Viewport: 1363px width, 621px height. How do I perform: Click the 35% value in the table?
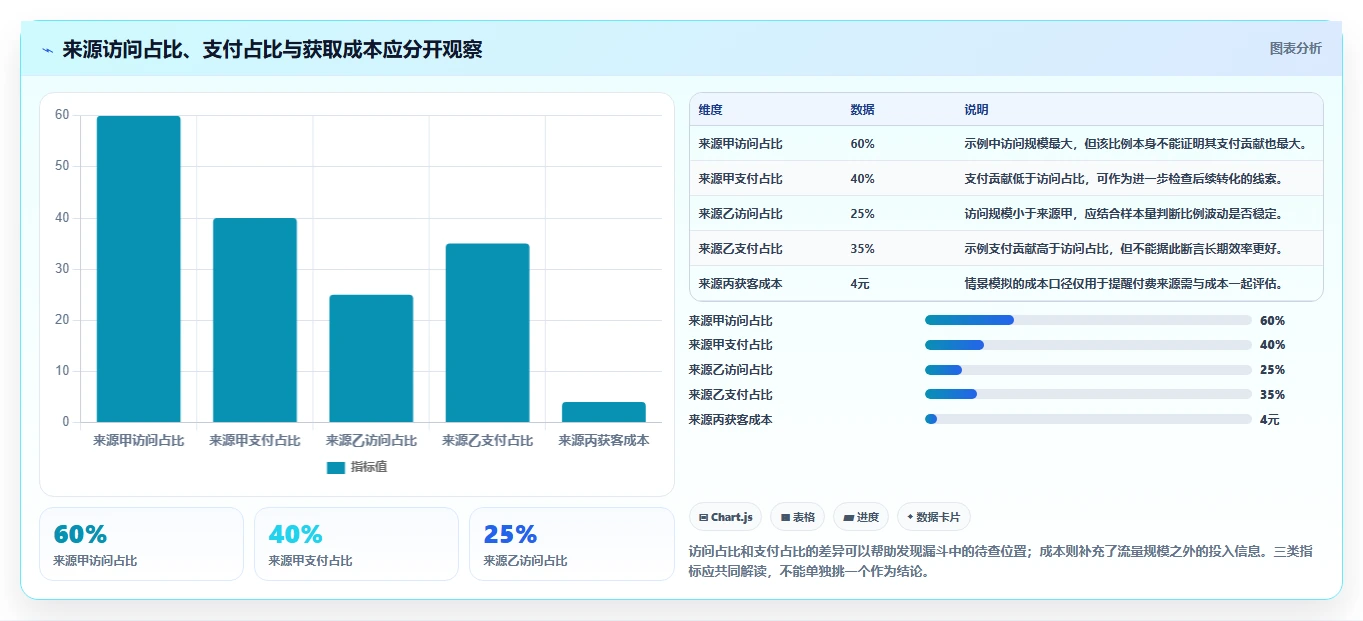pyautogui.click(x=862, y=249)
